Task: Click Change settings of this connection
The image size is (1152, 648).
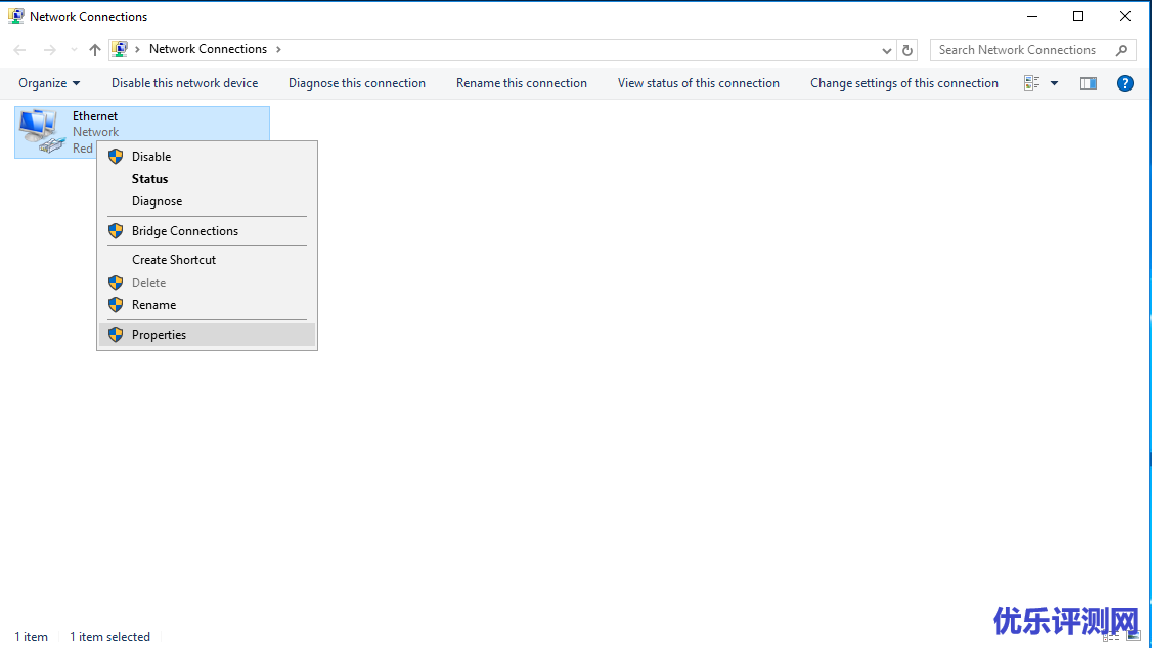Action: click(x=904, y=83)
